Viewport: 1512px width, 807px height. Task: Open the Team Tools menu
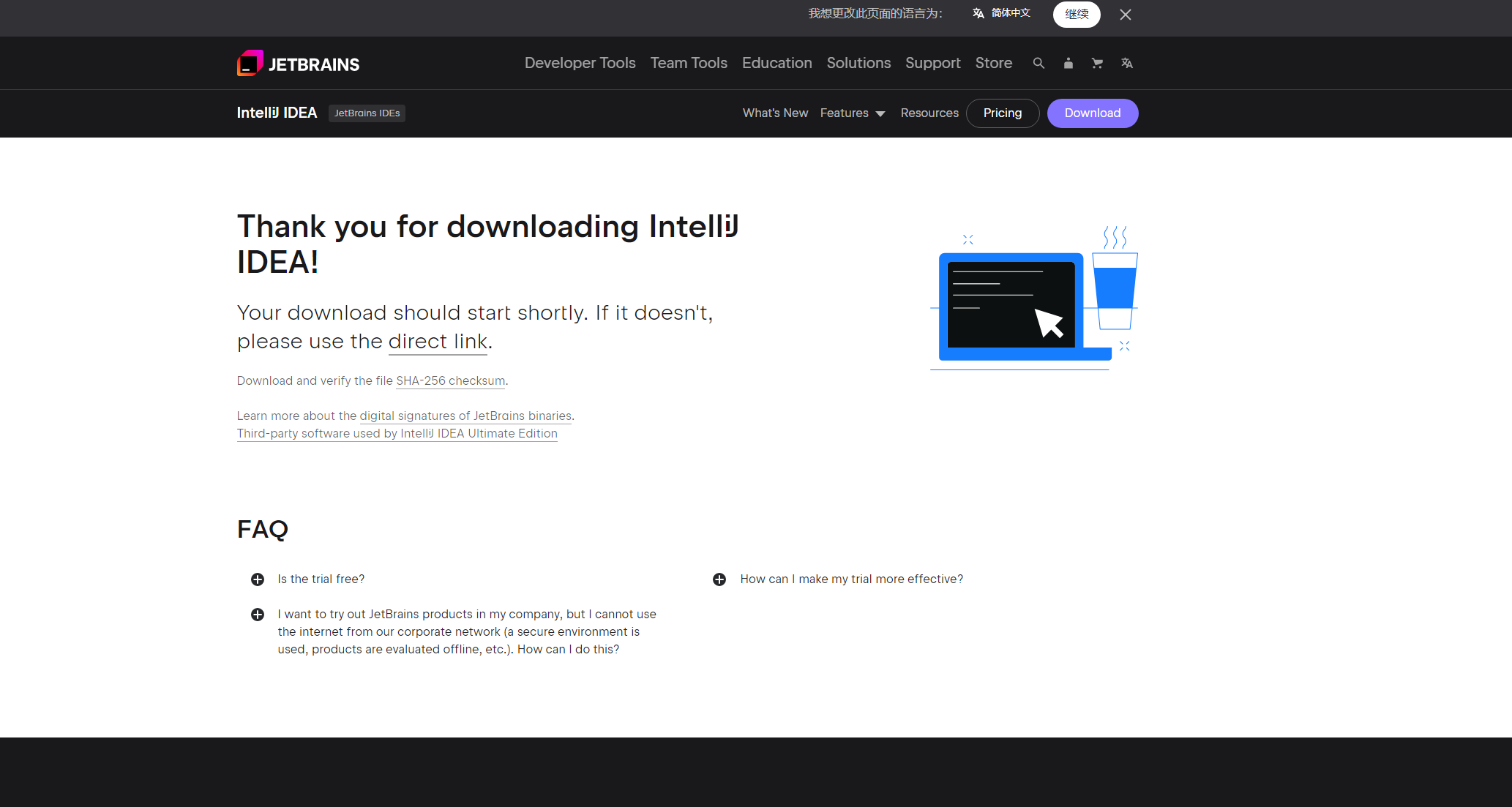[689, 63]
